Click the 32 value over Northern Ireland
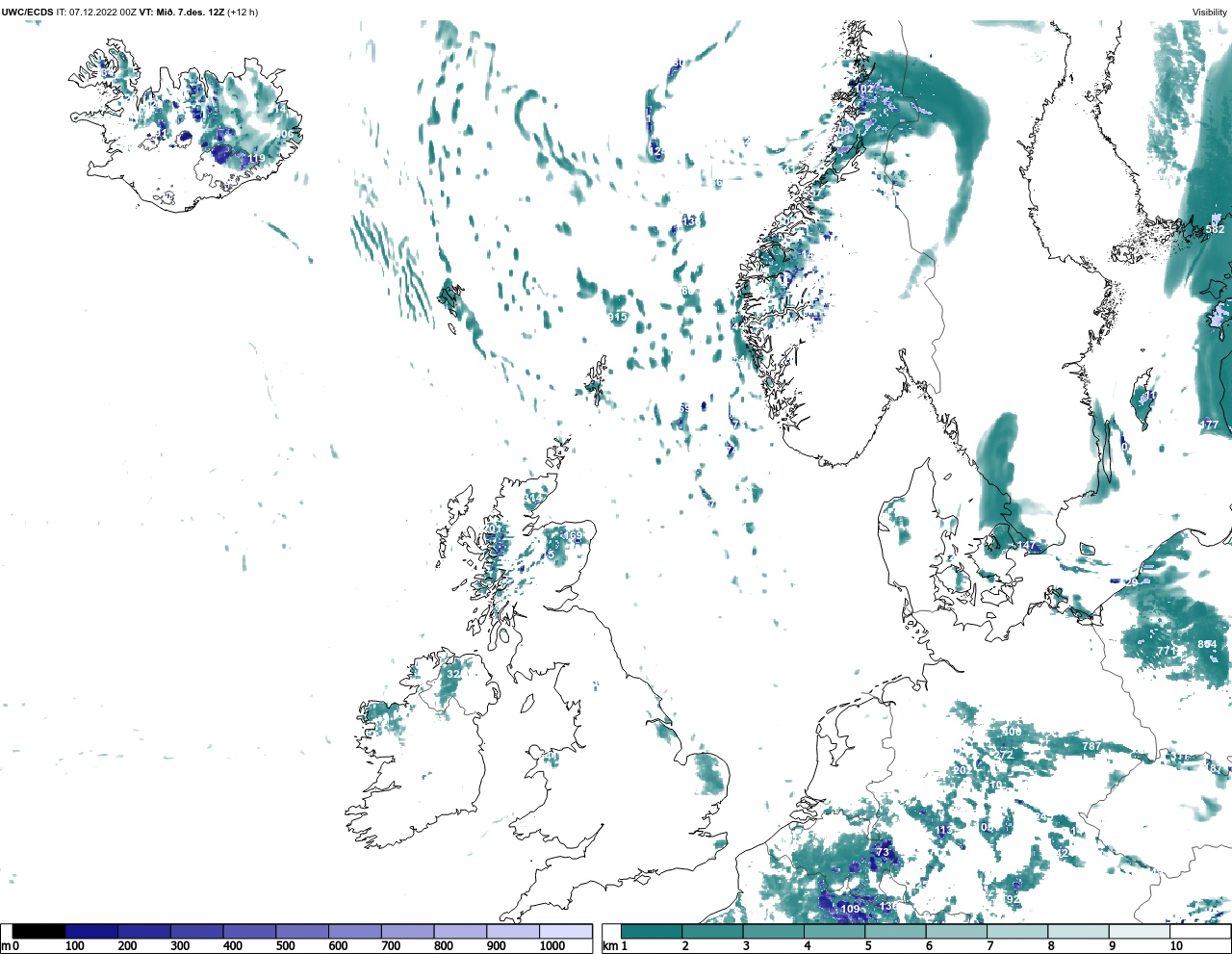Viewport: 1232px width, 954px height. click(453, 674)
